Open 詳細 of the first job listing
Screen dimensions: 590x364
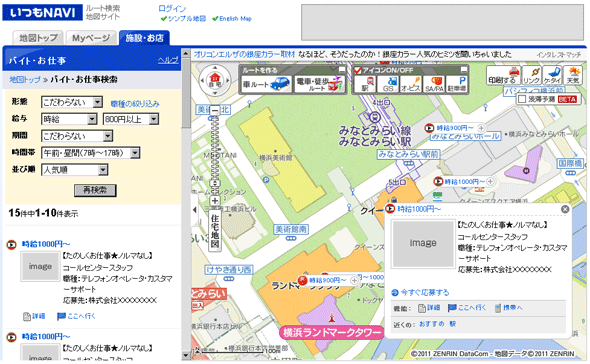(34, 316)
